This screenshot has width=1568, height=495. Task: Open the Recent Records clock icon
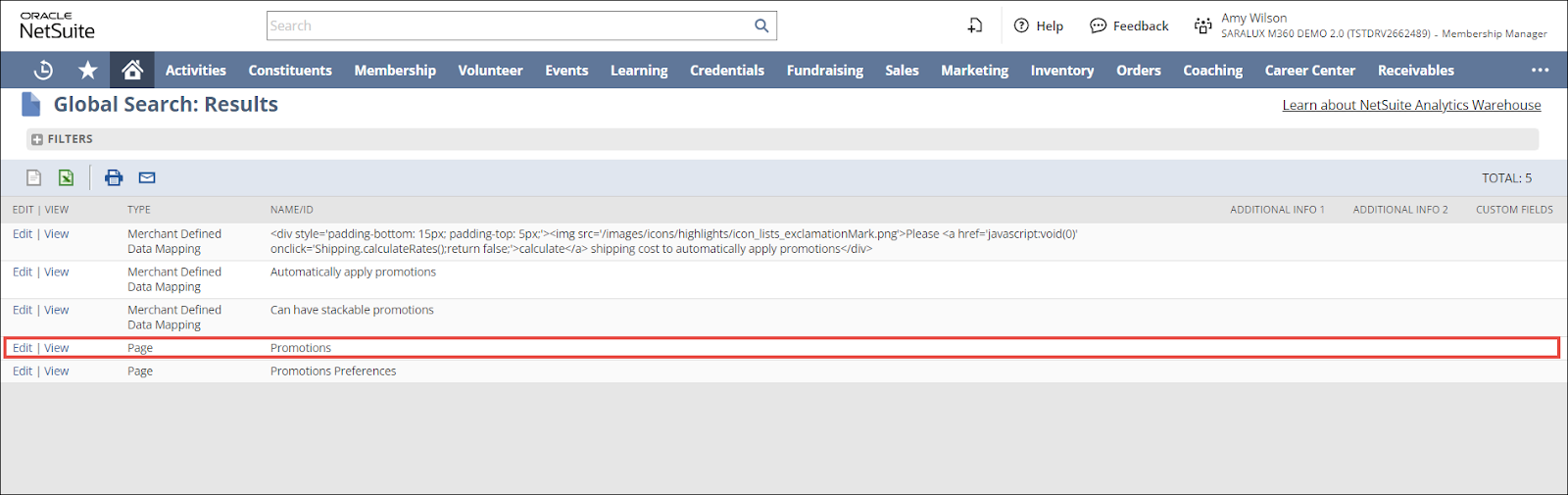coord(43,71)
